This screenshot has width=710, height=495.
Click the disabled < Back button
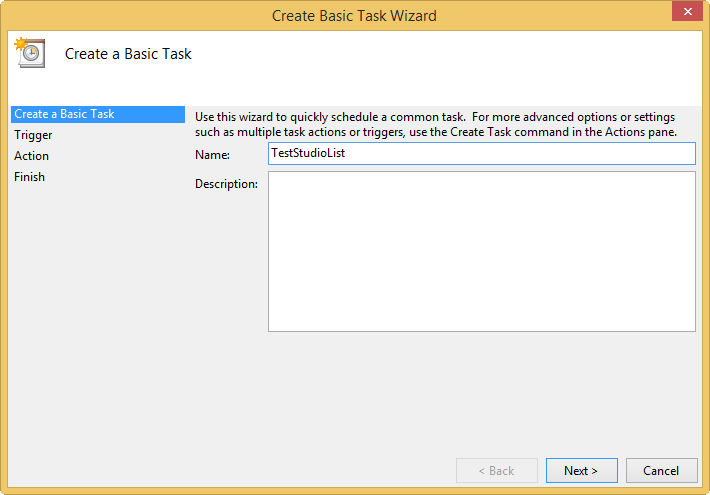(x=497, y=471)
